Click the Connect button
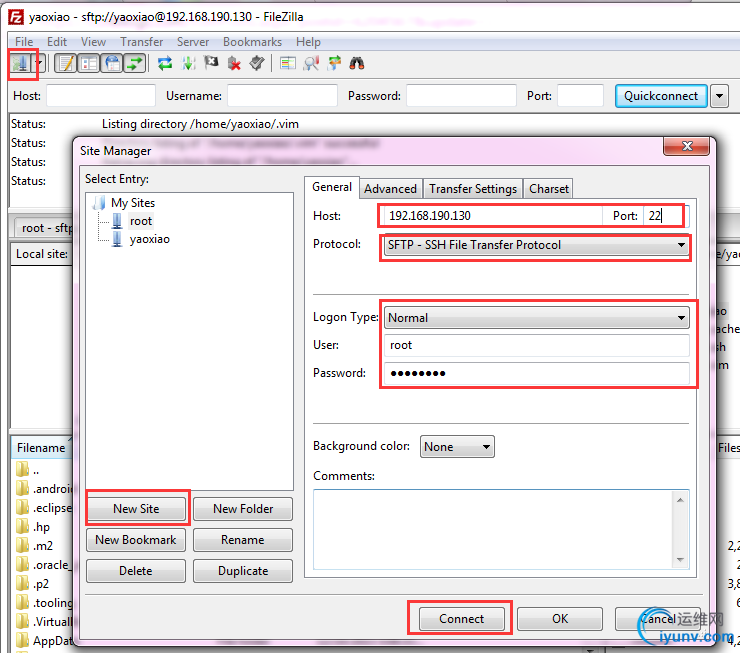The image size is (740, 653). (462, 619)
